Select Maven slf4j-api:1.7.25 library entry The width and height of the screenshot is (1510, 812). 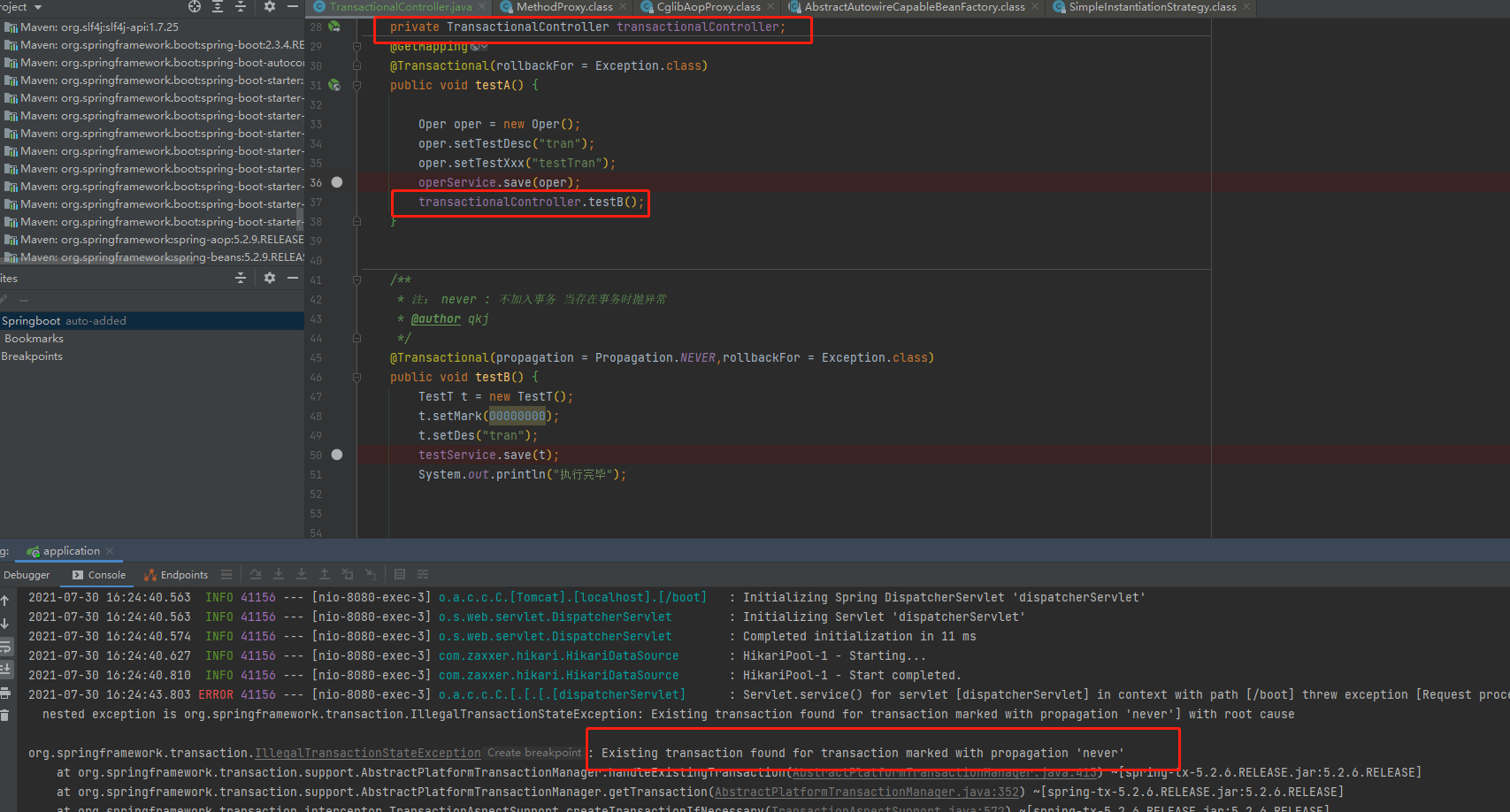pos(152,27)
